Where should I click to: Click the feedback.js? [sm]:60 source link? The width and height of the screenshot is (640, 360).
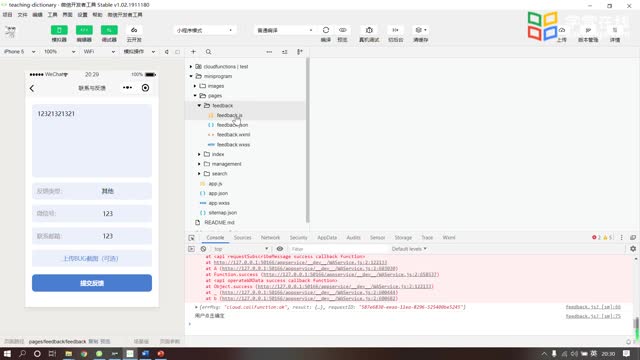pyautogui.click(x=593, y=307)
